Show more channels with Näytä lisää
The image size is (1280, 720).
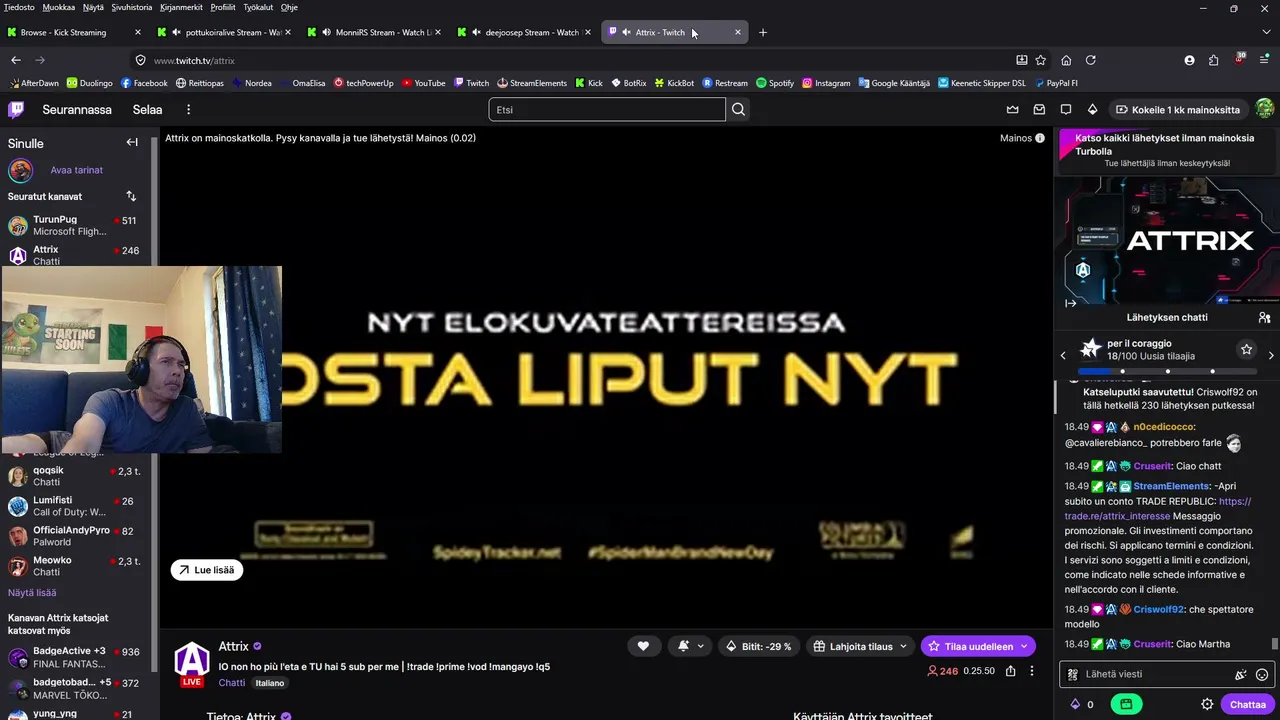32,593
